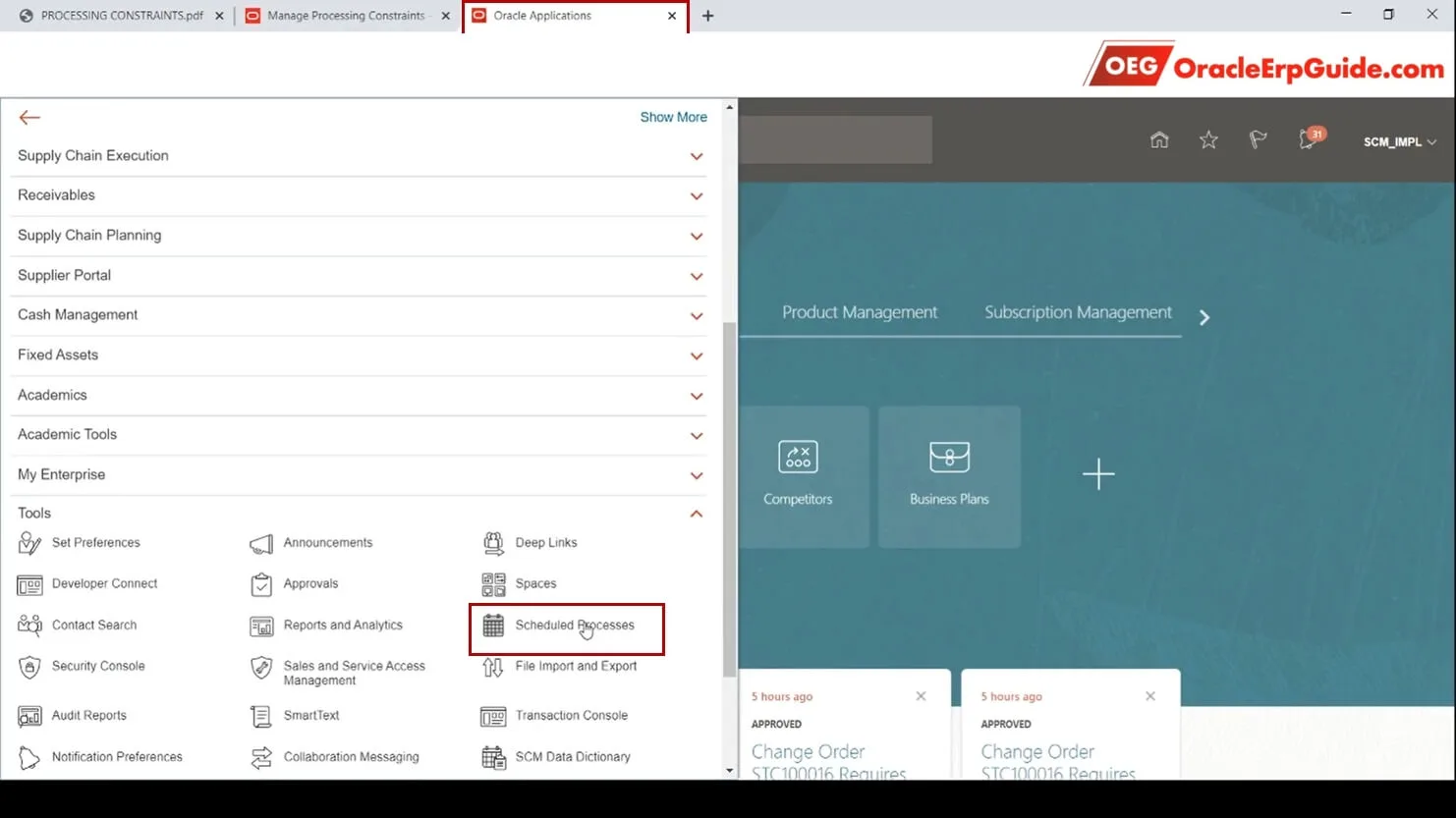Open notifications bell with 31 badge
The image size is (1456, 818).
coord(1311,138)
